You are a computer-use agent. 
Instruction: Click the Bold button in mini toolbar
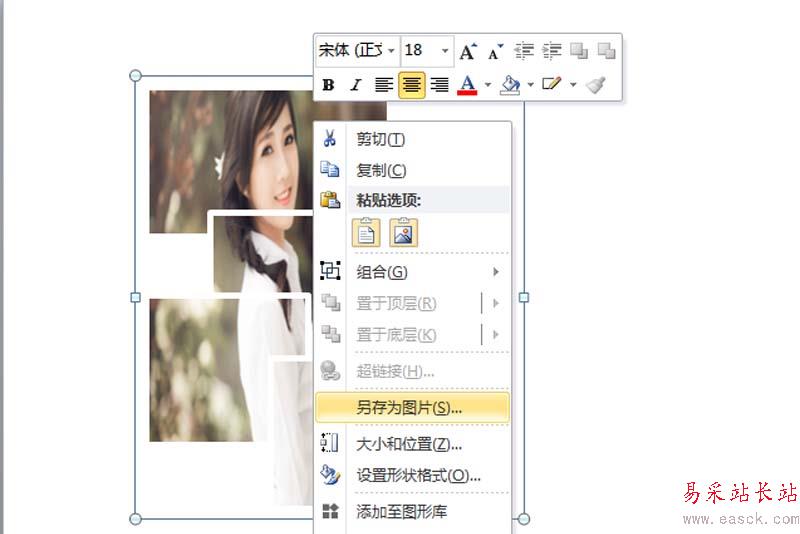click(x=329, y=85)
